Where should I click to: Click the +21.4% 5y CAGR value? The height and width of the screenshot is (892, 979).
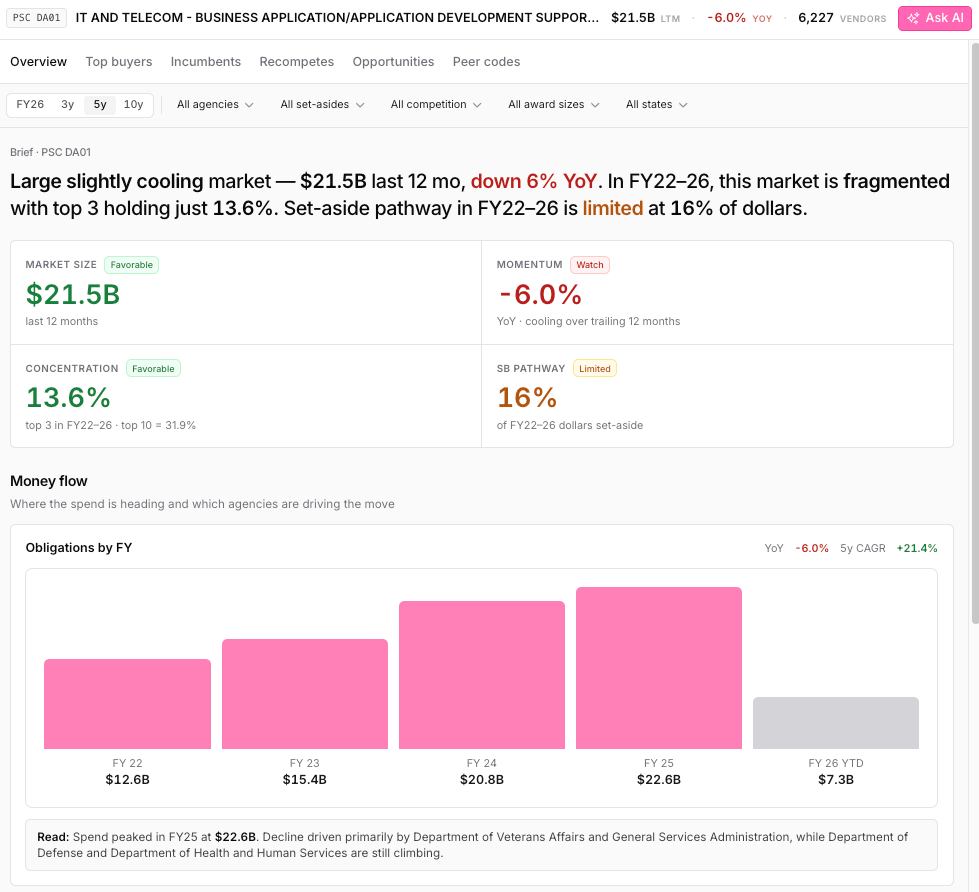coord(917,548)
